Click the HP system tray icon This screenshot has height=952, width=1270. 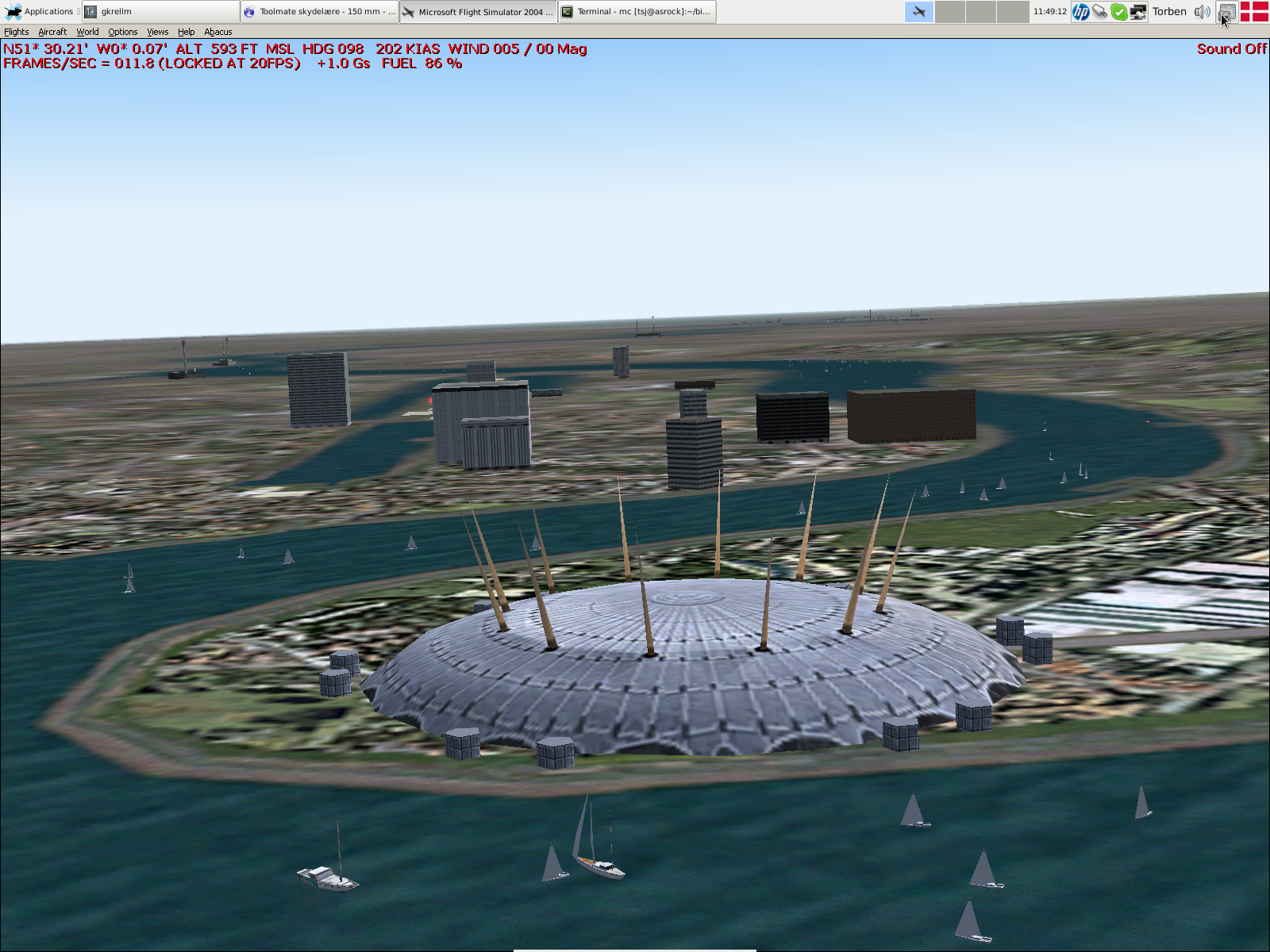click(1080, 12)
